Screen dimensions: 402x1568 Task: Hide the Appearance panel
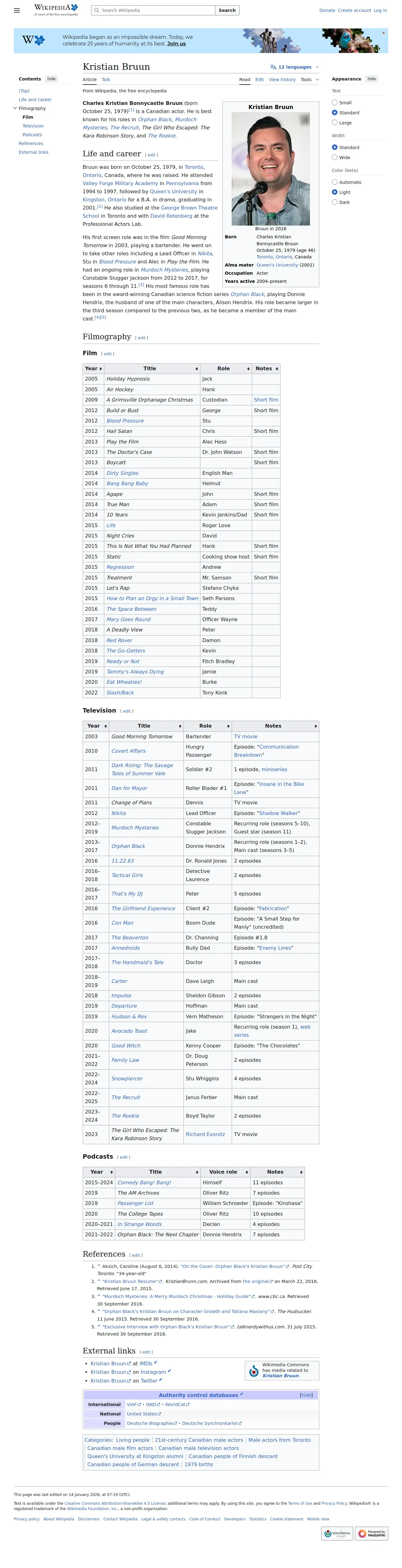(x=372, y=79)
